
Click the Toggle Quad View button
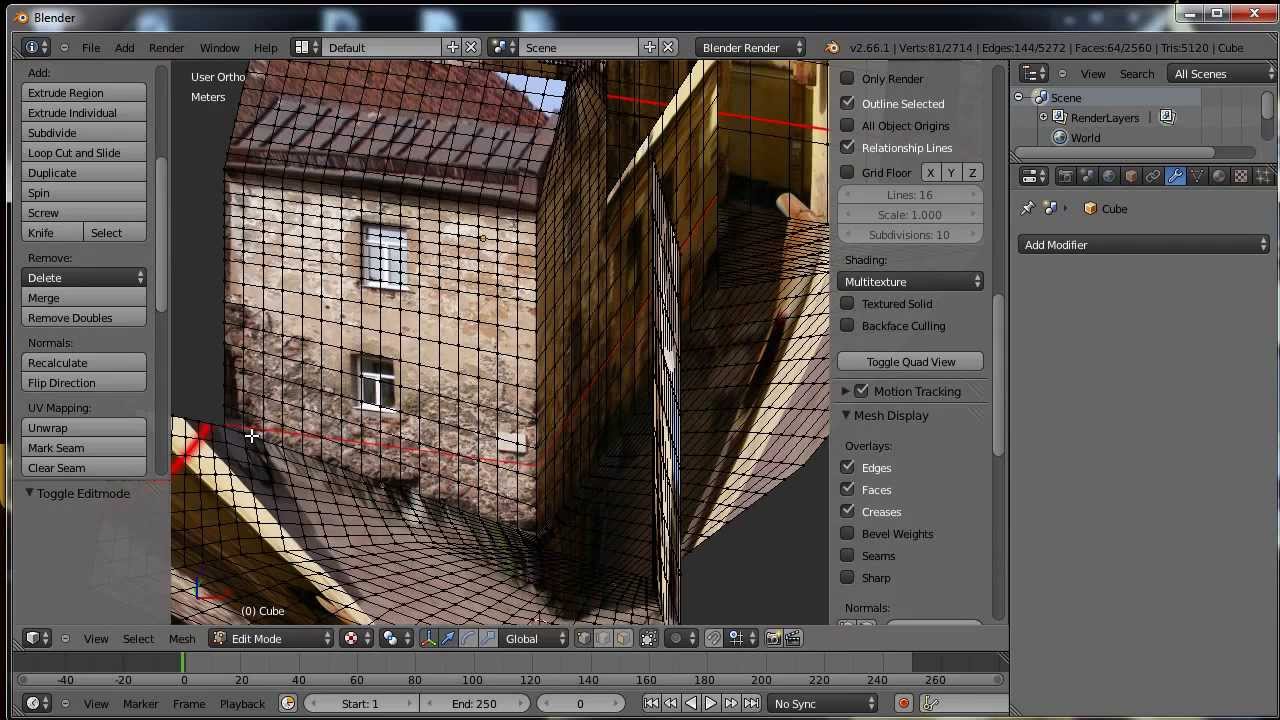911,362
